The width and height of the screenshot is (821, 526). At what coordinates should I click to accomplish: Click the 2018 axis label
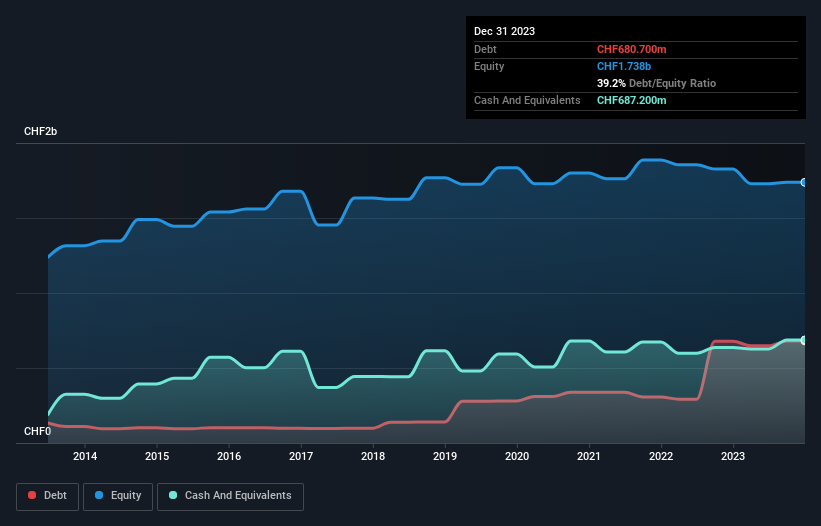pyautogui.click(x=373, y=456)
